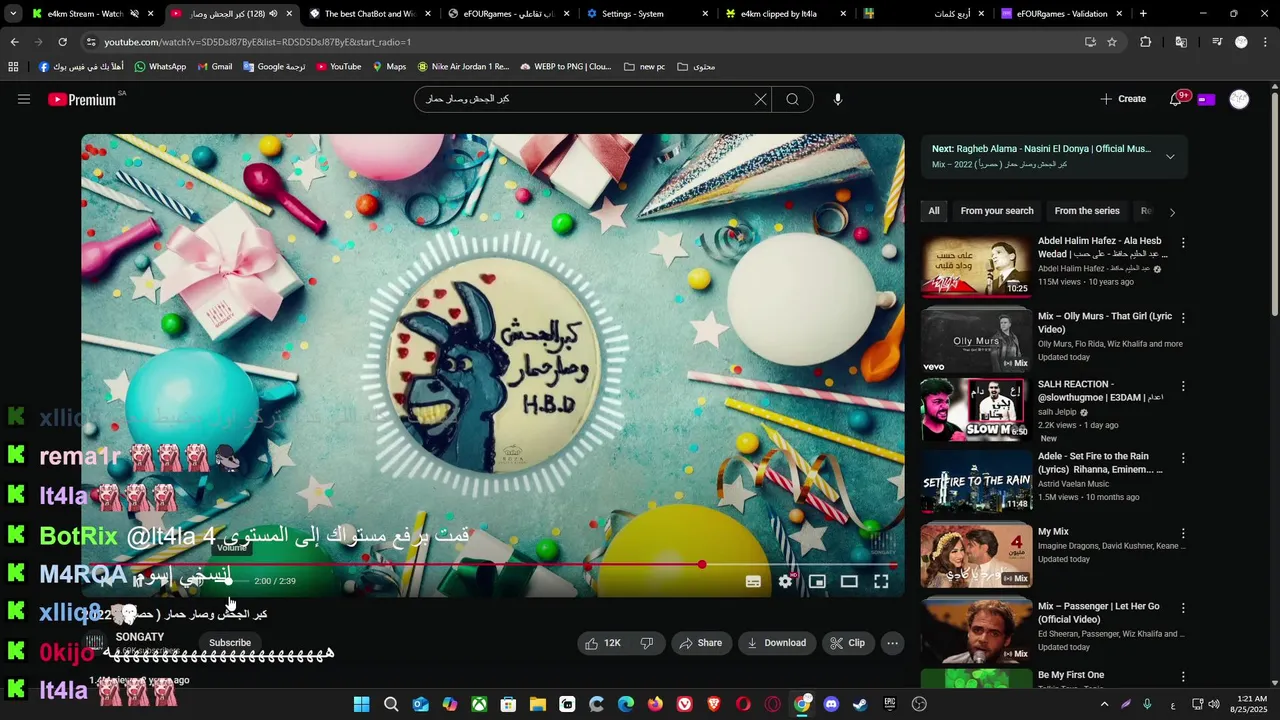This screenshot has width=1280, height=720.
Task: Select From your search chip
Action: point(997,211)
